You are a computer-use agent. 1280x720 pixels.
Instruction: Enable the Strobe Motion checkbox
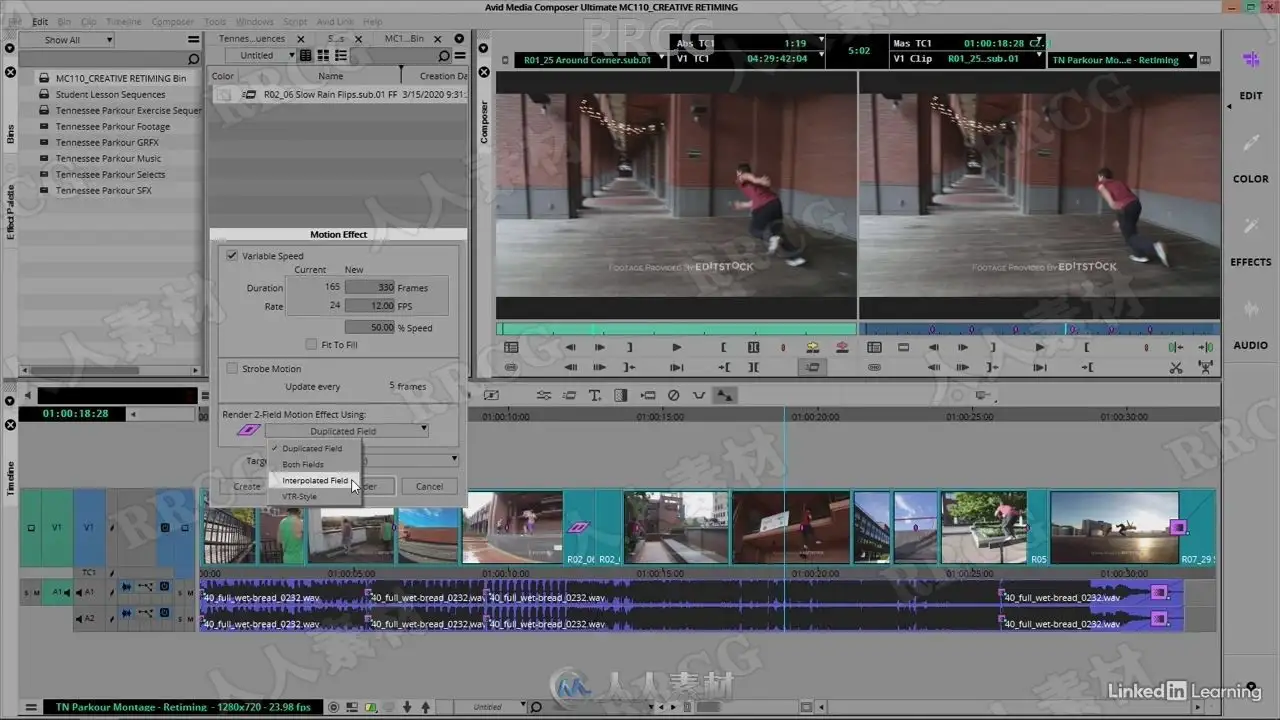[x=232, y=369]
